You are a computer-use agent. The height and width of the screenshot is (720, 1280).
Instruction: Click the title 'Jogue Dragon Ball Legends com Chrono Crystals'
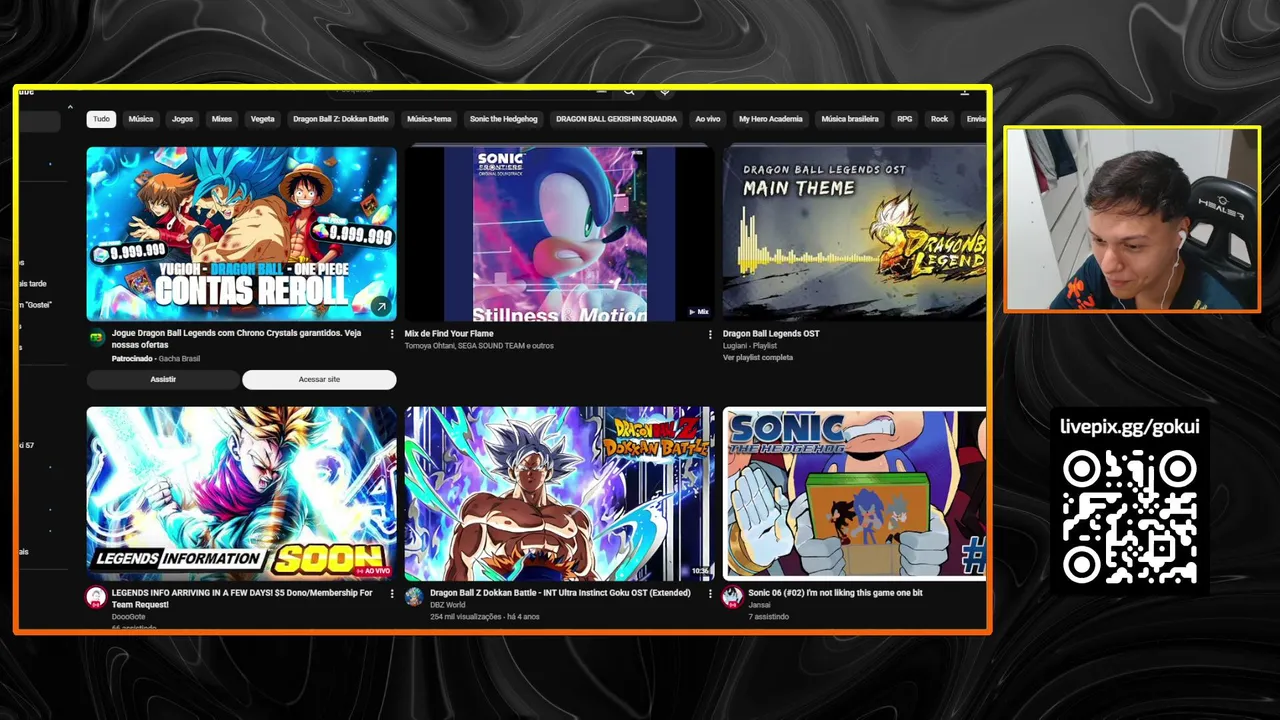click(236, 339)
